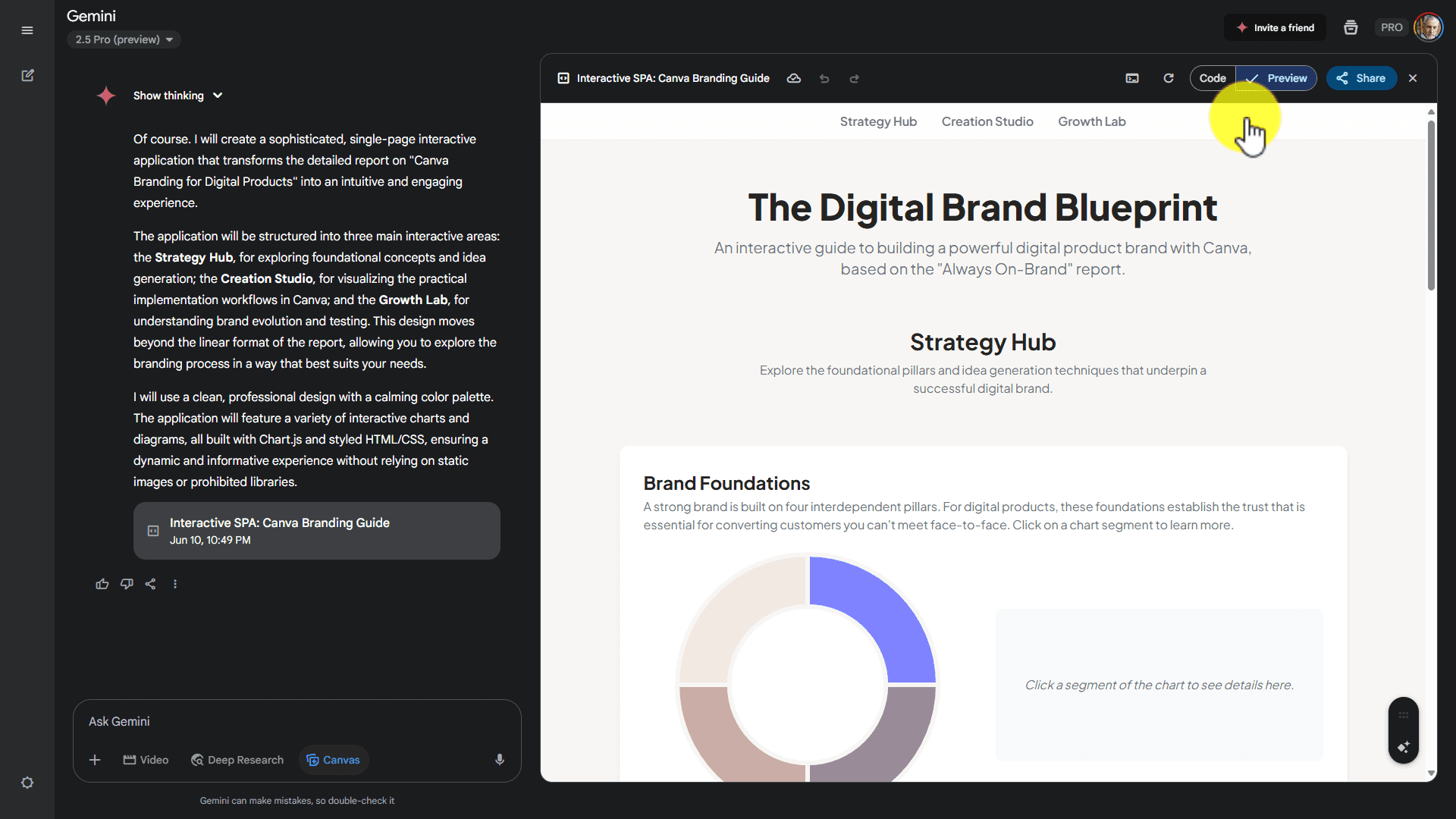Switch canvas to Preview view
The width and height of the screenshot is (1456, 819).
click(1277, 78)
